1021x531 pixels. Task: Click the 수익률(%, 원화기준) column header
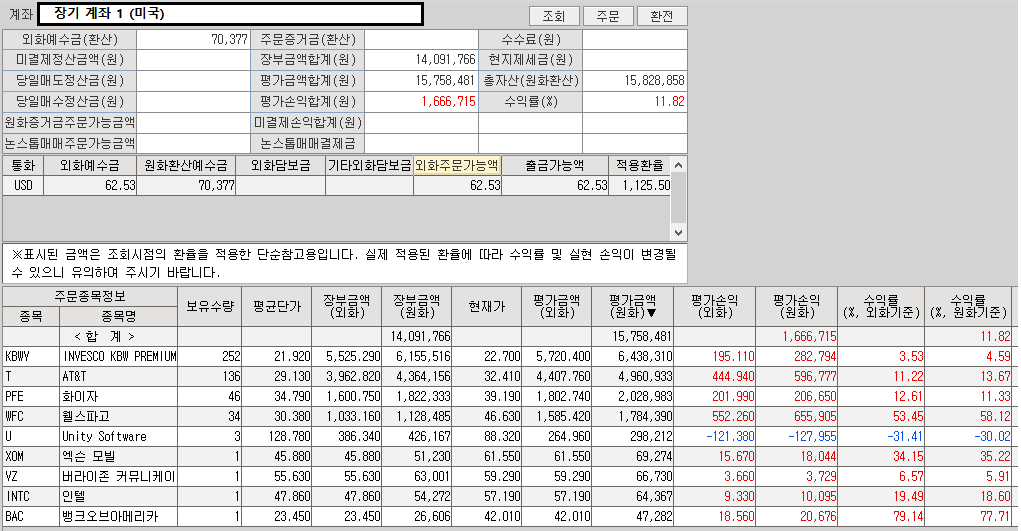(970, 306)
